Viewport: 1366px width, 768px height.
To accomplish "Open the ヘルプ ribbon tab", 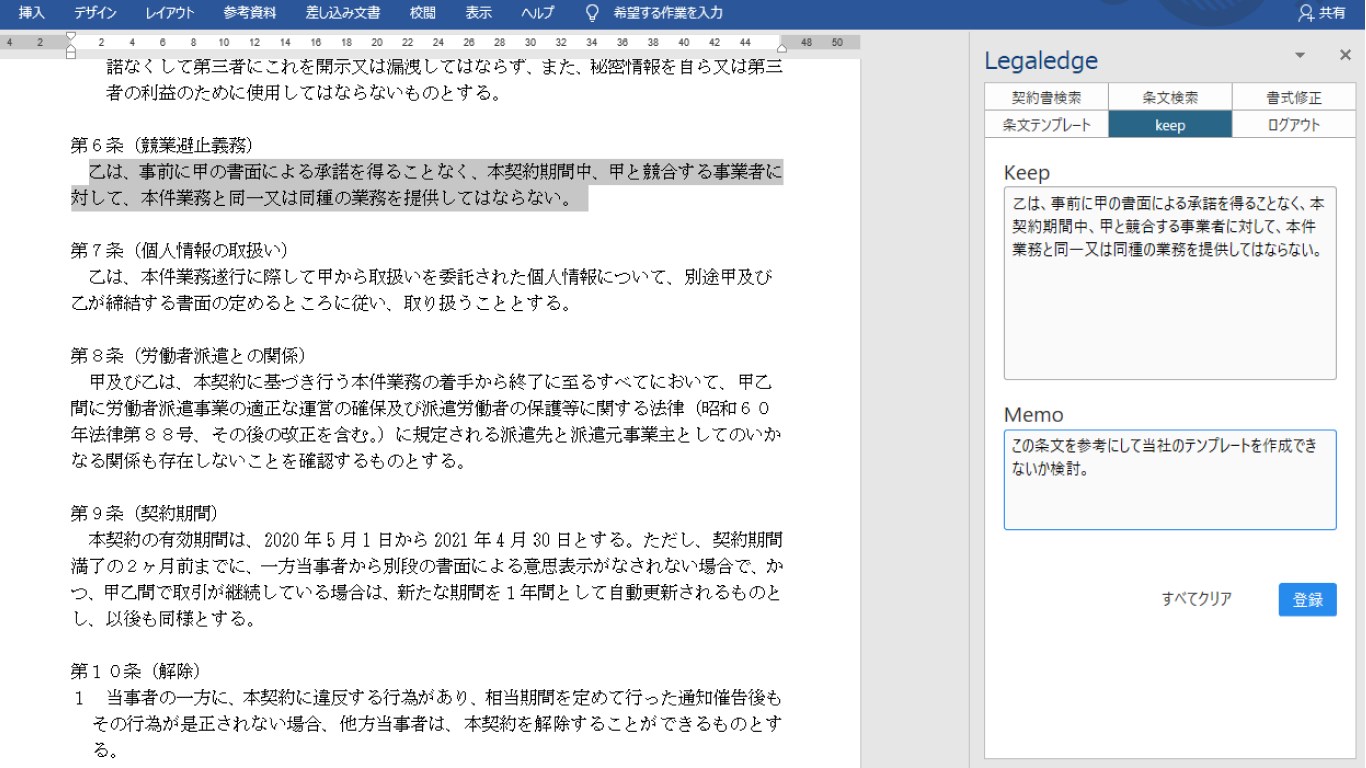I will pyautogui.click(x=538, y=13).
